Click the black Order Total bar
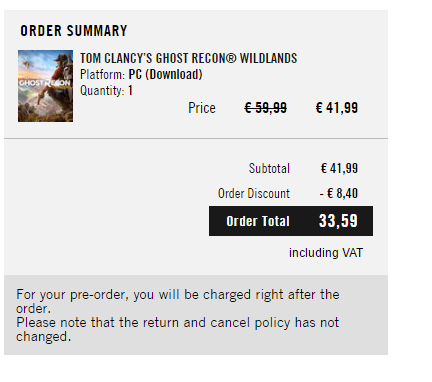 tap(291, 221)
